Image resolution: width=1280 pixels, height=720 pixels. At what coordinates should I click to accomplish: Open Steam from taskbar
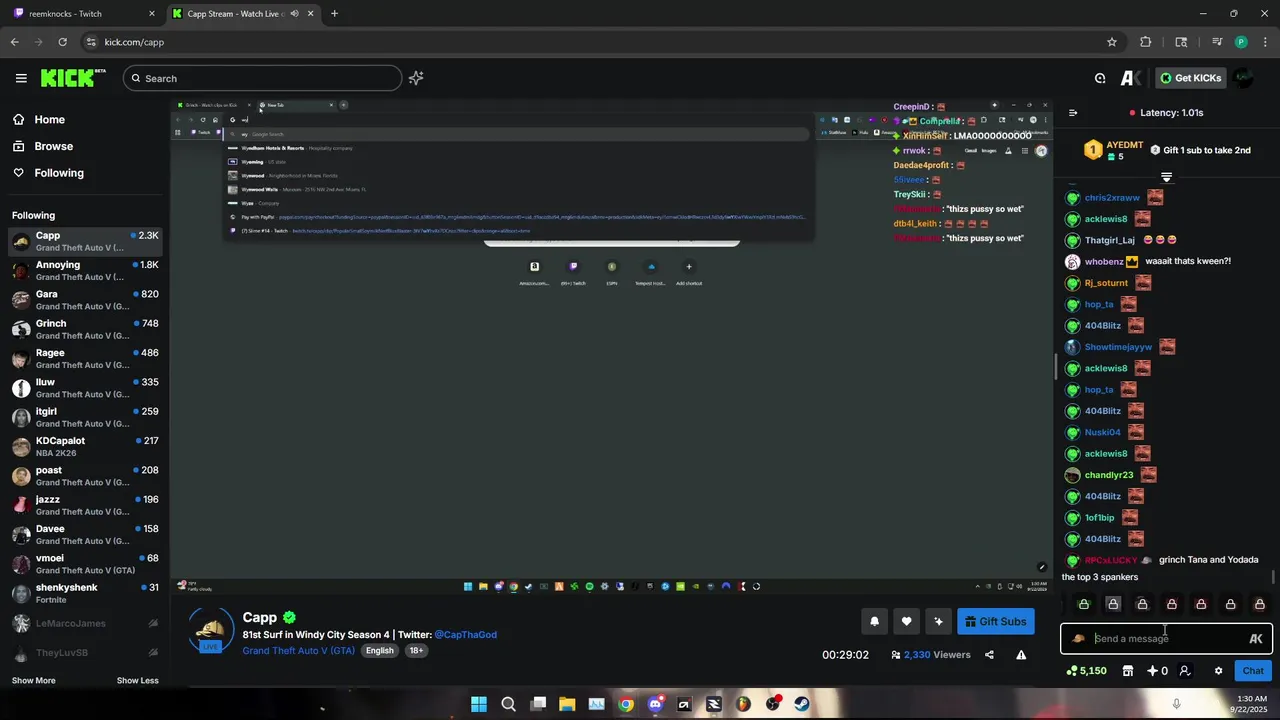802,704
